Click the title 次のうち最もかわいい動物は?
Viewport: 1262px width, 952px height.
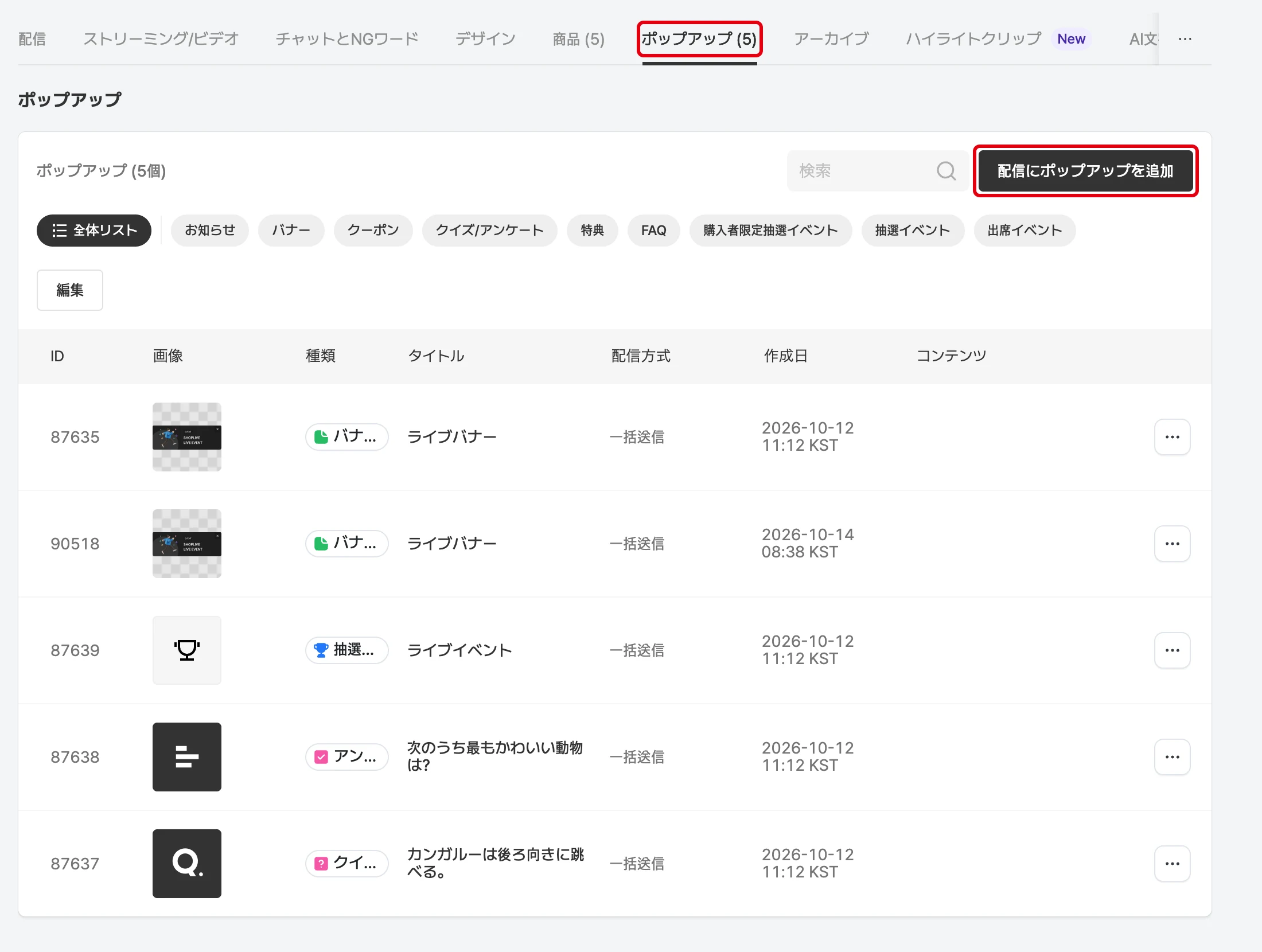click(495, 756)
